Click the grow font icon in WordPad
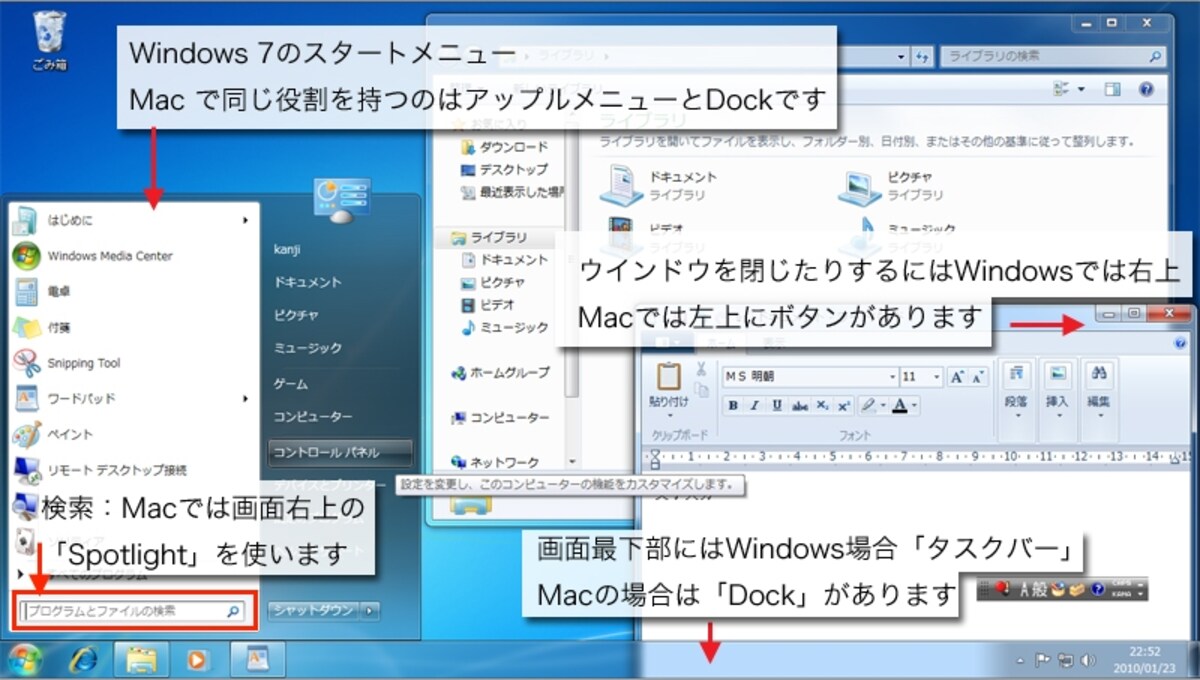1200x680 pixels. (x=957, y=377)
